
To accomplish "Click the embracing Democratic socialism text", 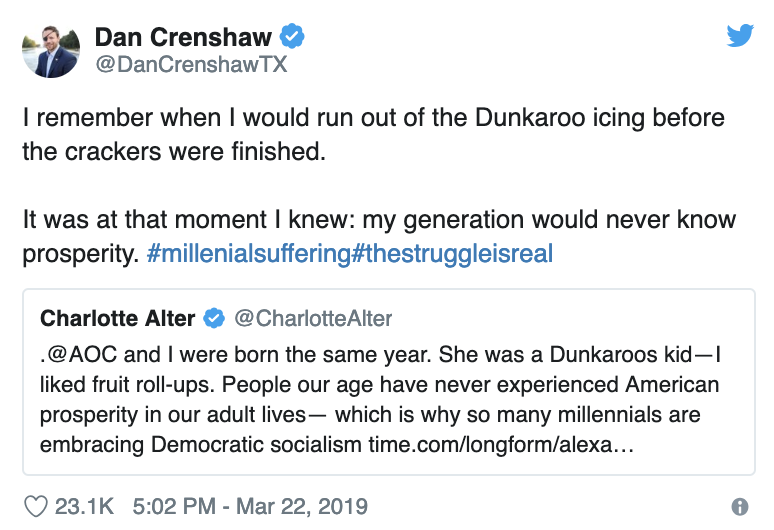I will (x=201, y=445).
